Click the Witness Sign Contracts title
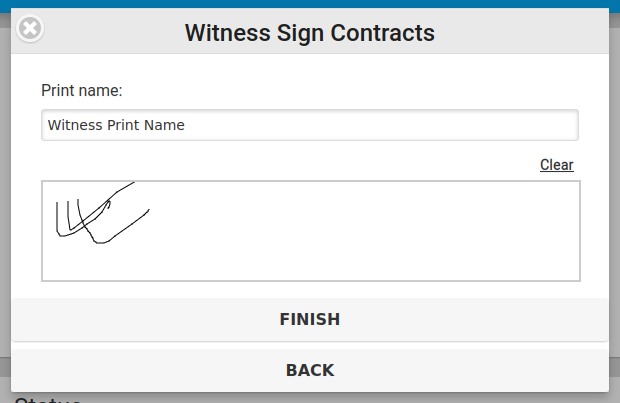 pyautogui.click(x=310, y=33)
